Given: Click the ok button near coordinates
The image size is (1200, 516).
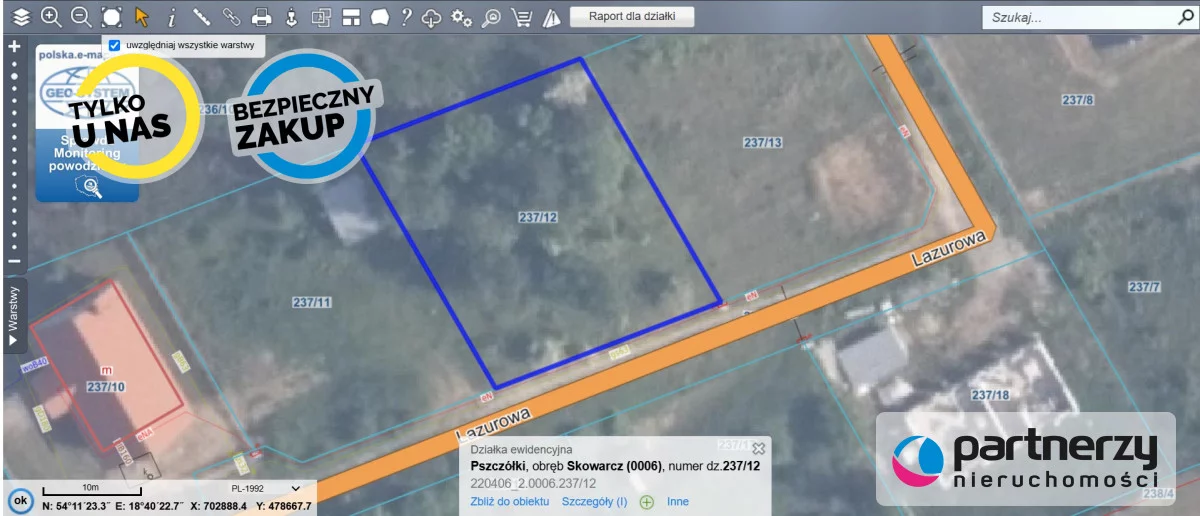Looking at the screenshot, I should click(20, 499).
